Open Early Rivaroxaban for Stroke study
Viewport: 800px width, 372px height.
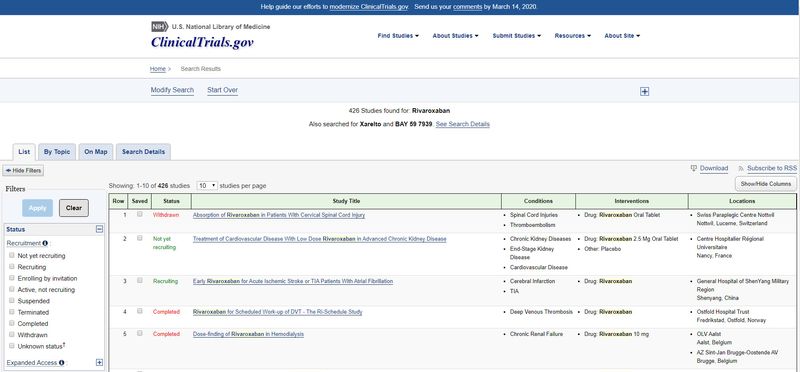point(293,281)
